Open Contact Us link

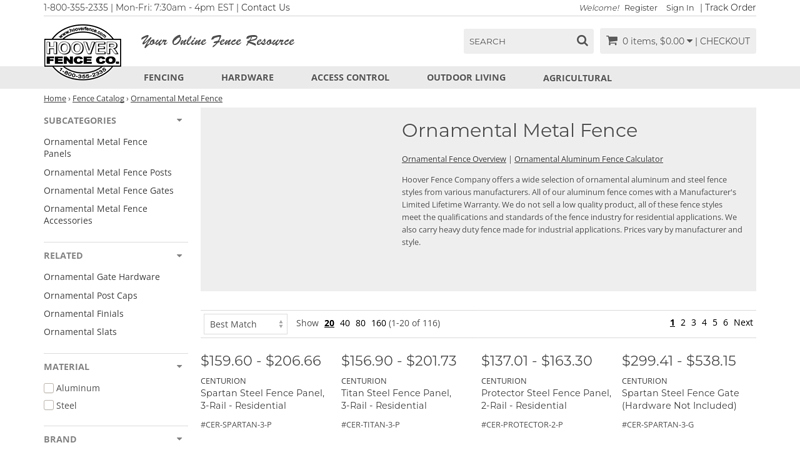pyautogui.click(x=265, y=8)
